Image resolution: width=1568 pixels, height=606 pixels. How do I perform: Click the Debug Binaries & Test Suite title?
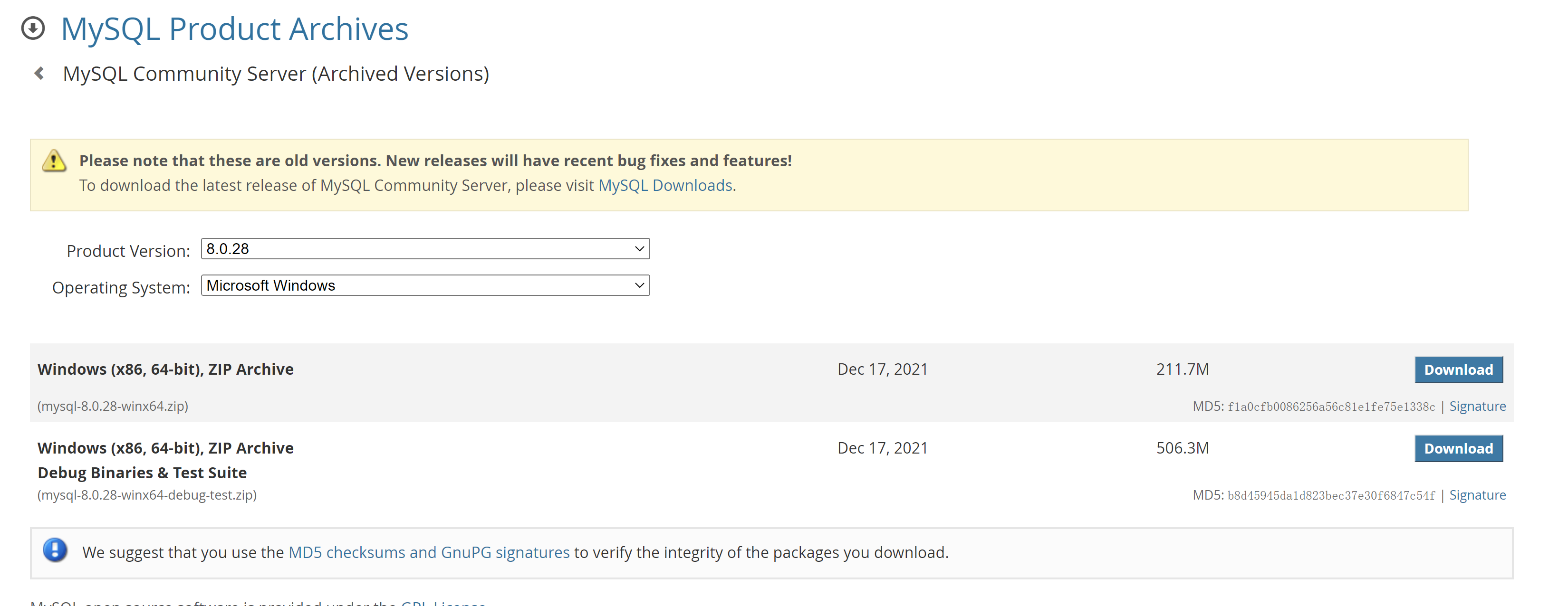pos(142,473)
